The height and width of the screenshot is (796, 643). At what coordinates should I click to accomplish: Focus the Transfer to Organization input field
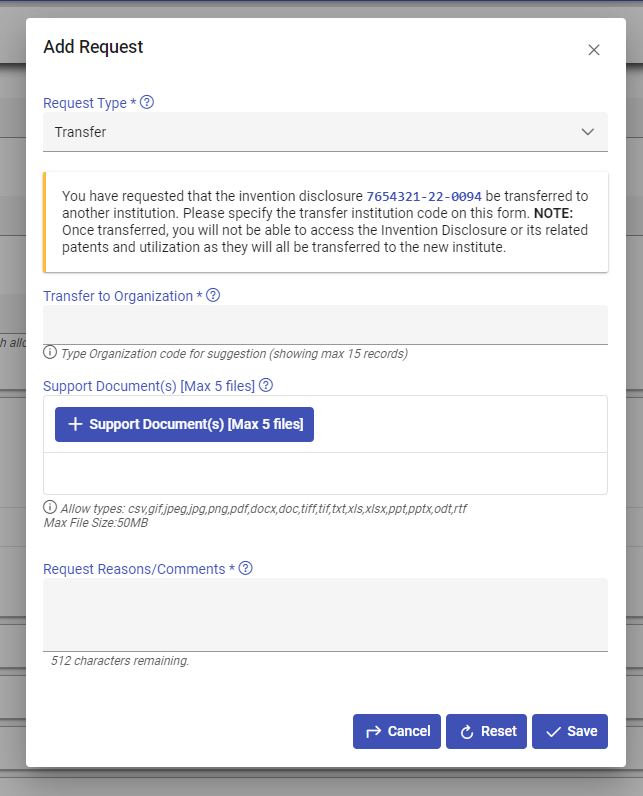(x=325, y=325)
